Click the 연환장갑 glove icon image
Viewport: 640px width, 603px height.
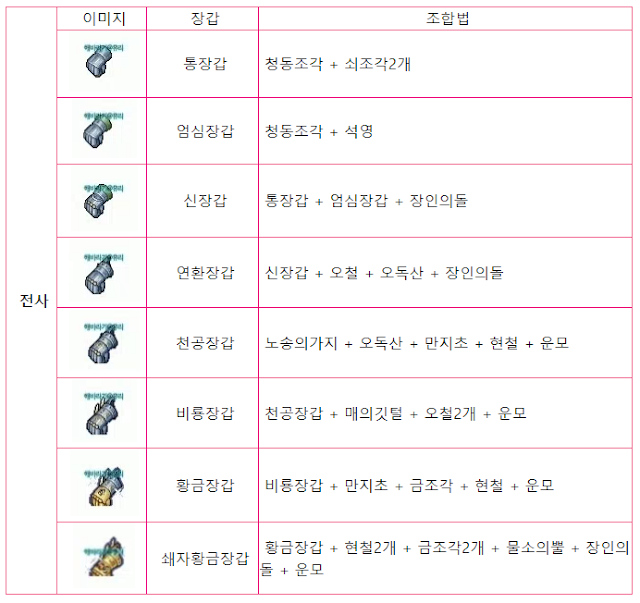click(102, 273)
